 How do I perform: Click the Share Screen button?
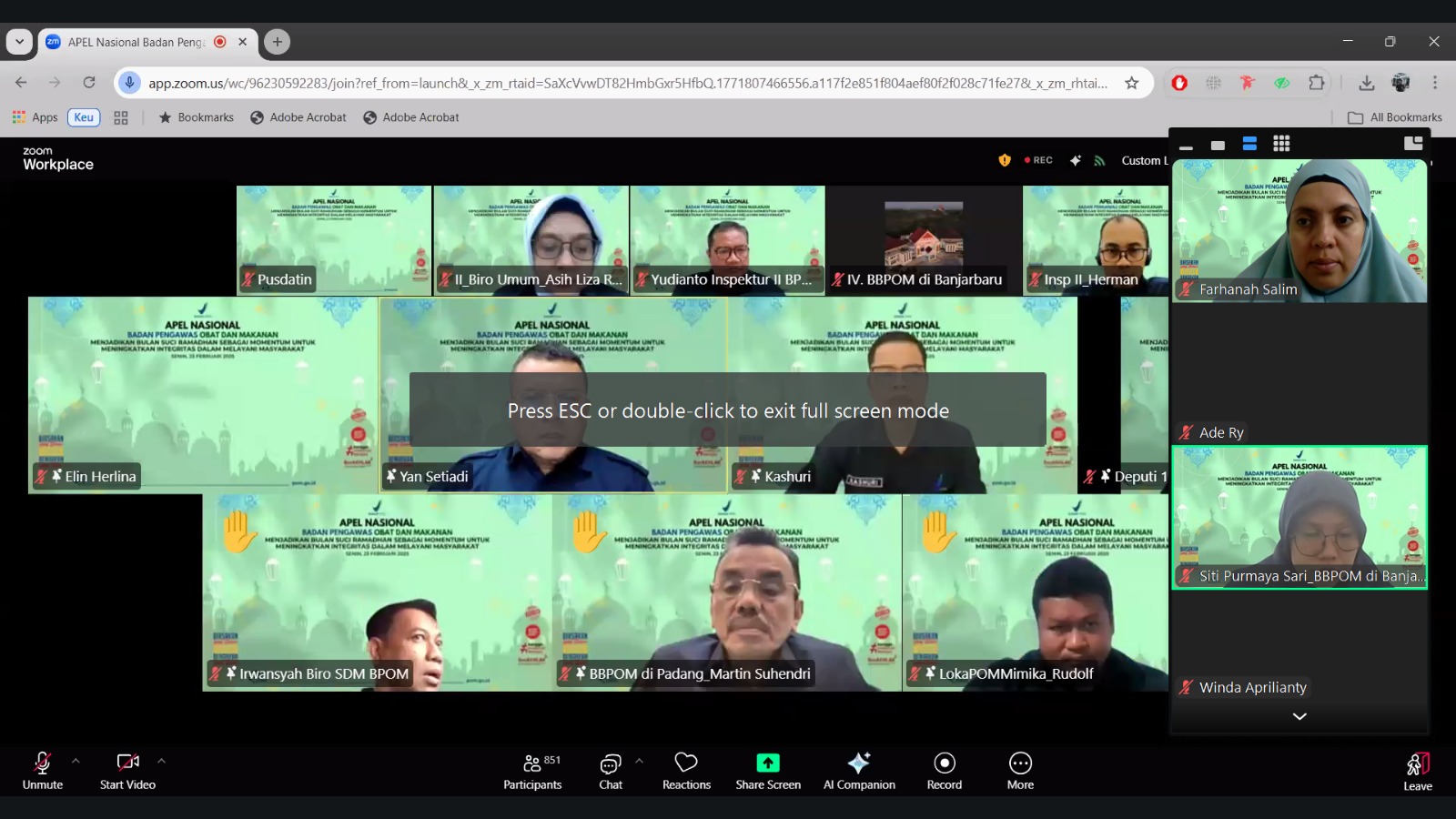tap(768, 771)
